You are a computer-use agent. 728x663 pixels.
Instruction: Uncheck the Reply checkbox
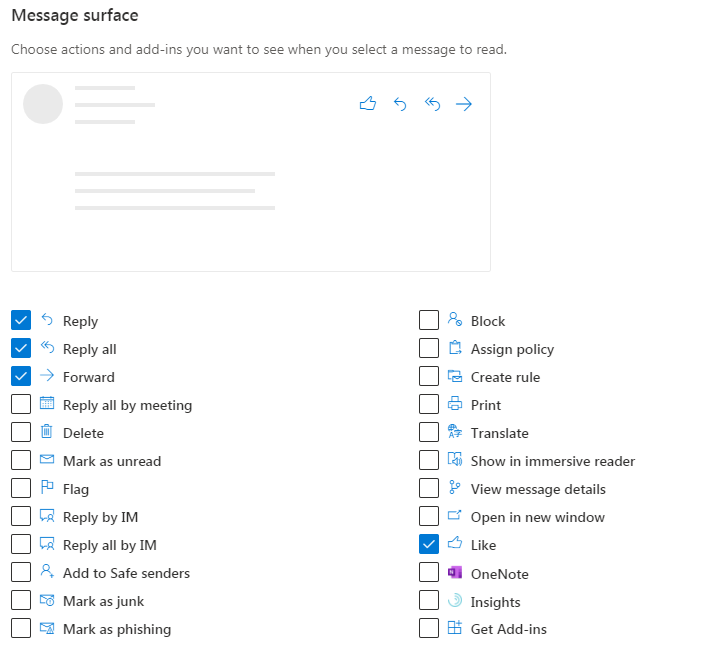point(21,320)
